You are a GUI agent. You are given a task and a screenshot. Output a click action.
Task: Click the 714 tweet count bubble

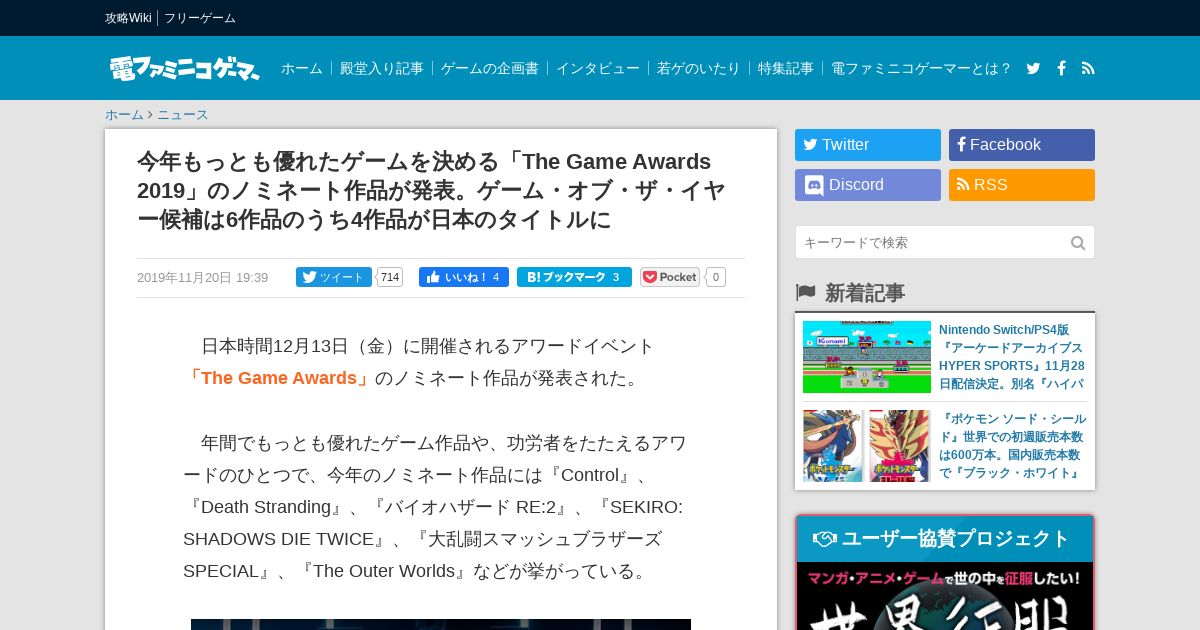click(x=390, y=277)
